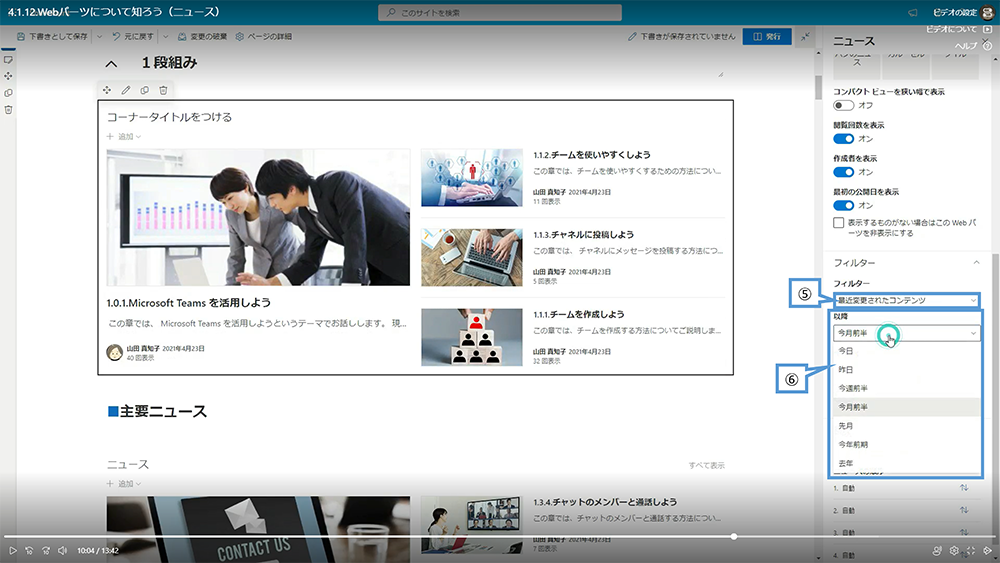Click the video progress bar handle
This screenshot has width=1000, height=563.
coord(734,537)
